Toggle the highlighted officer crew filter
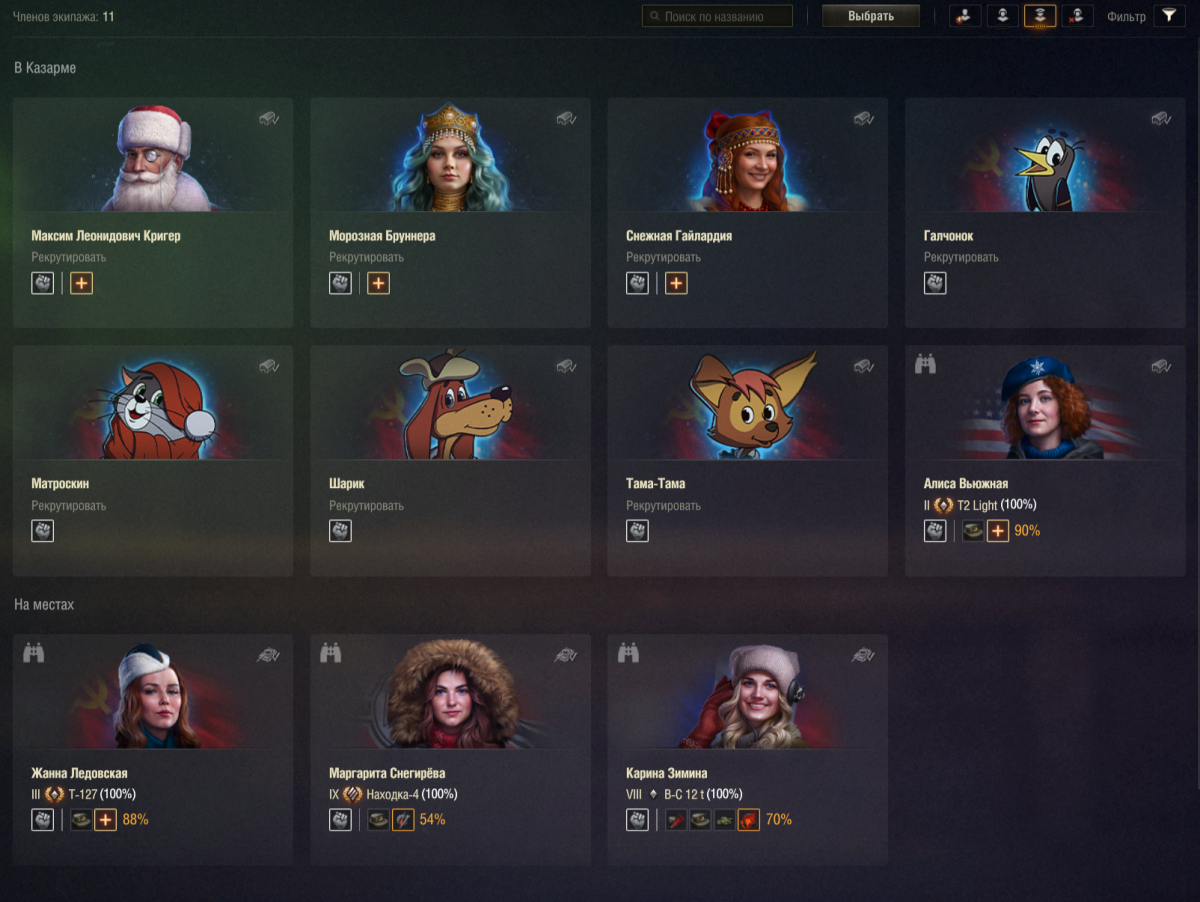This screenshot has height=902, width=1200. click(1040, 16)
